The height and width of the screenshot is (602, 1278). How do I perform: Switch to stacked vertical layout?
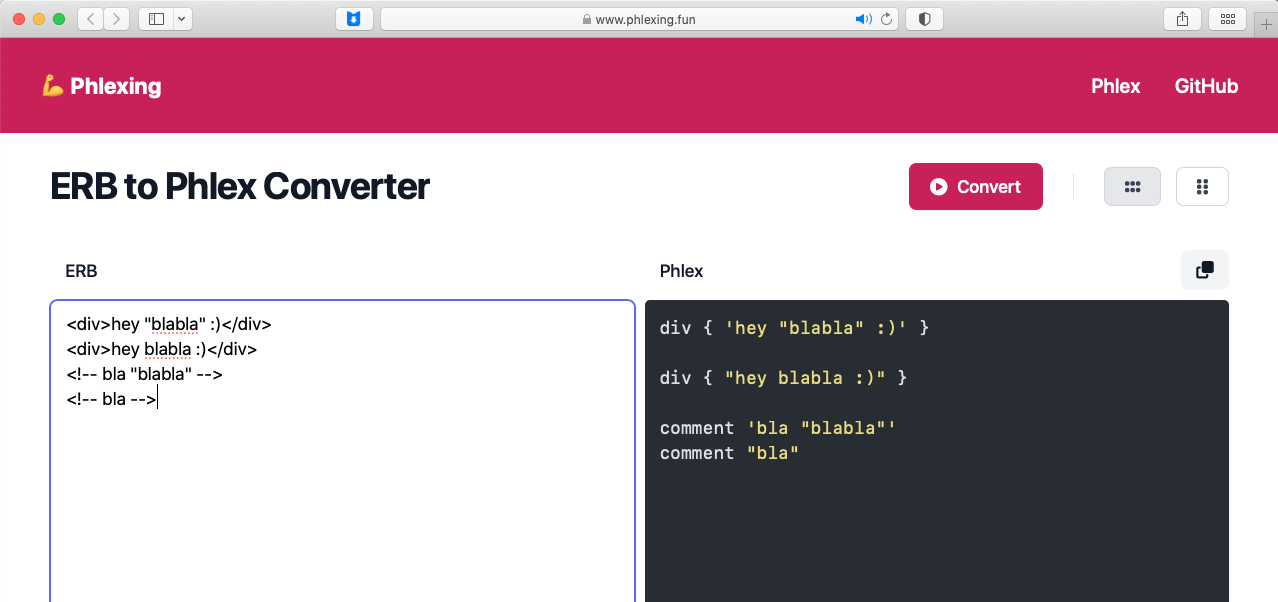[x=1202, y=186]
